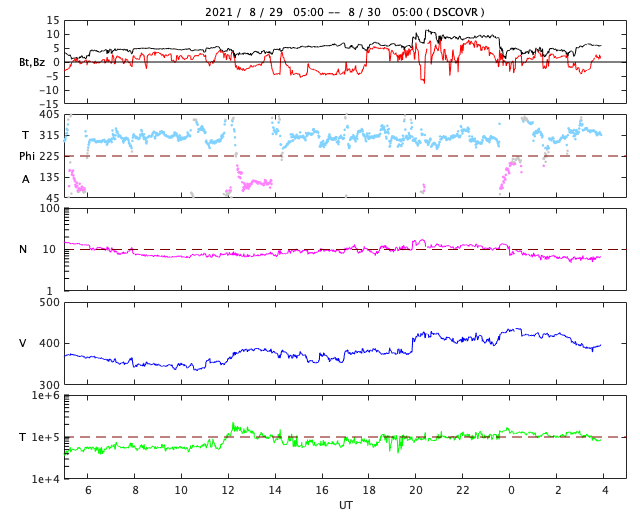Click the 100 density tick label

(49, 208)
